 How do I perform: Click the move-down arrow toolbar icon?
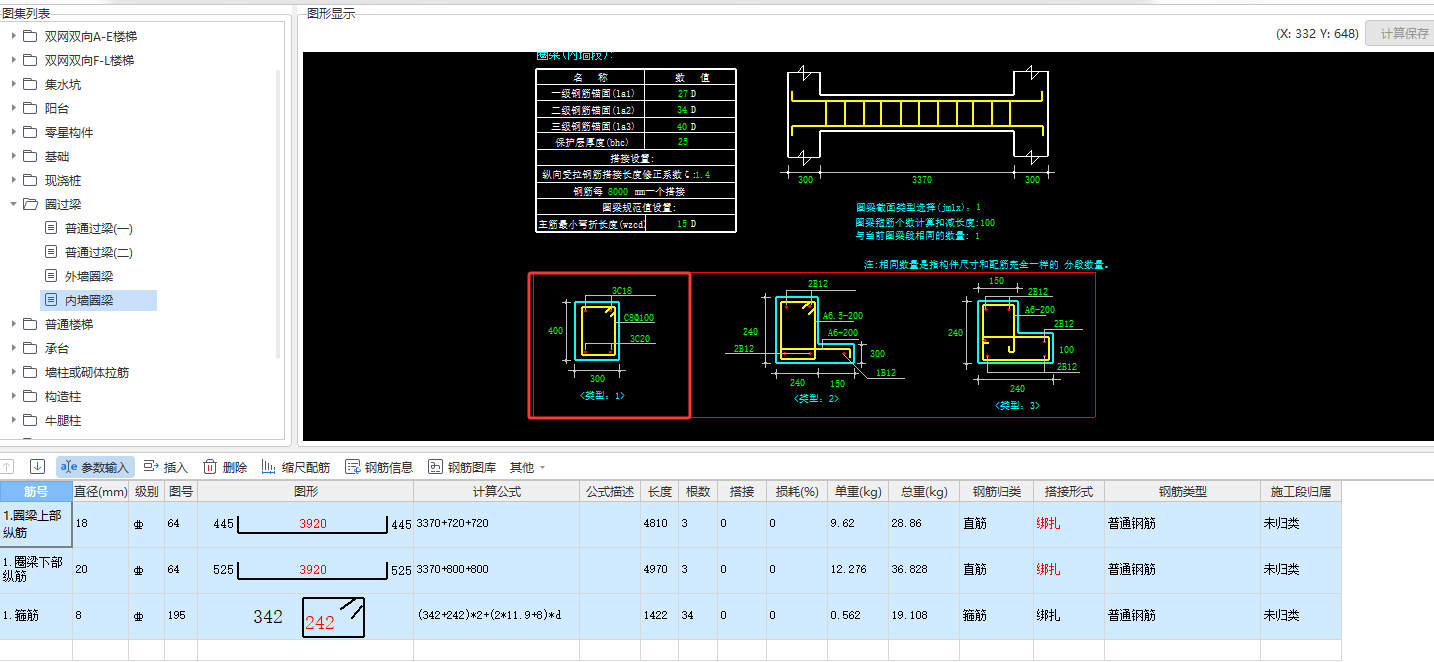tap(37, 466)
